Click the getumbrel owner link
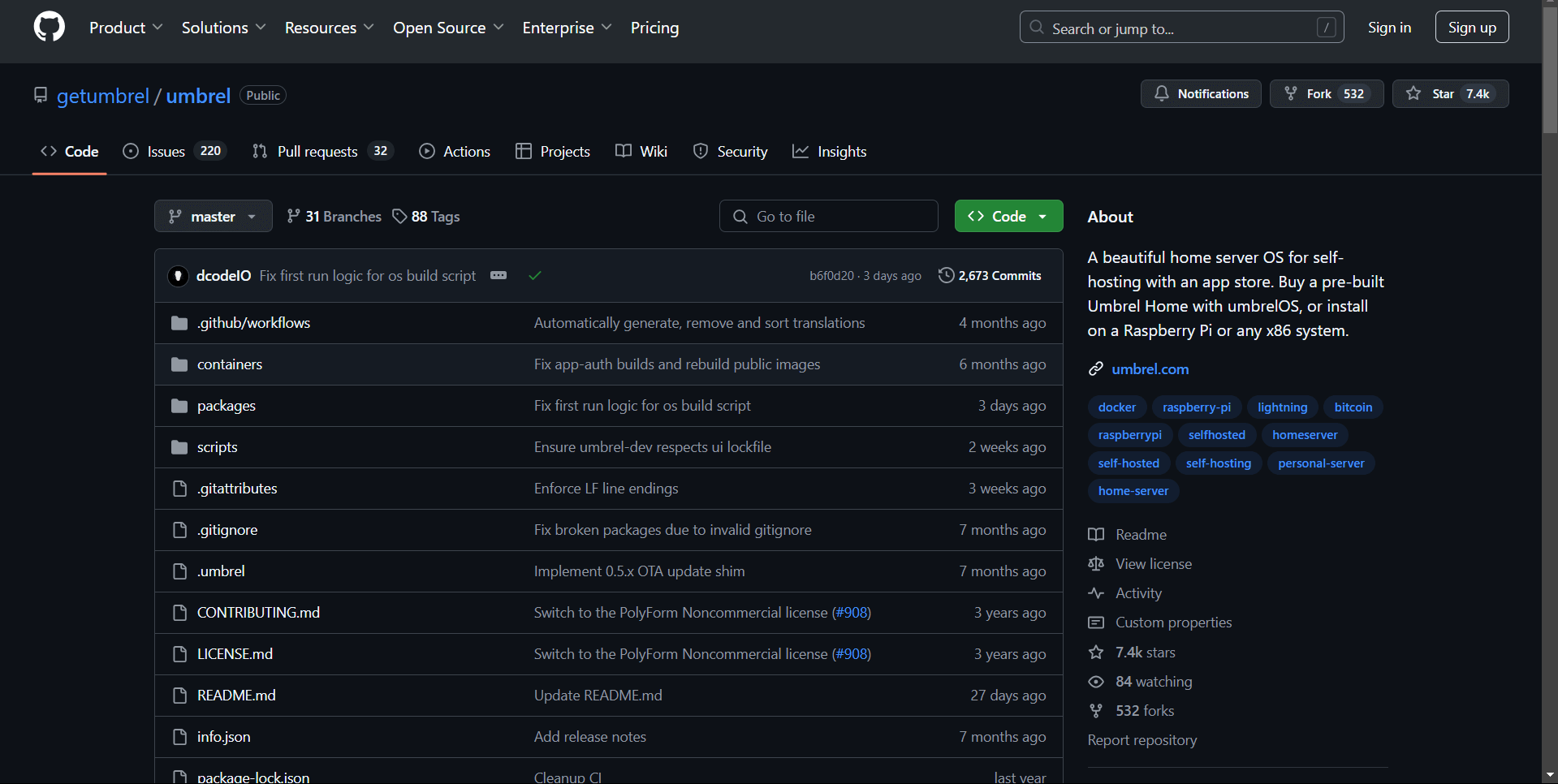The image size is (1558, 784). [x=103, y=96]
